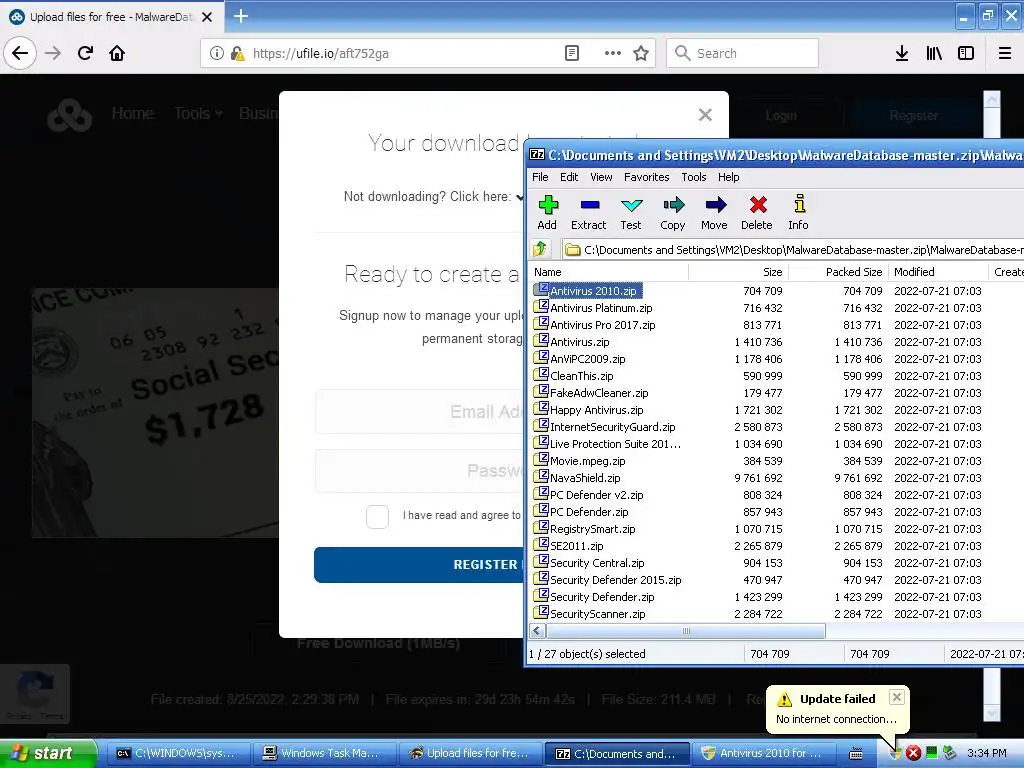This screenshot has height=768, width=1024.
Task: Click the network connection tray icon
Action: point(949,753)
